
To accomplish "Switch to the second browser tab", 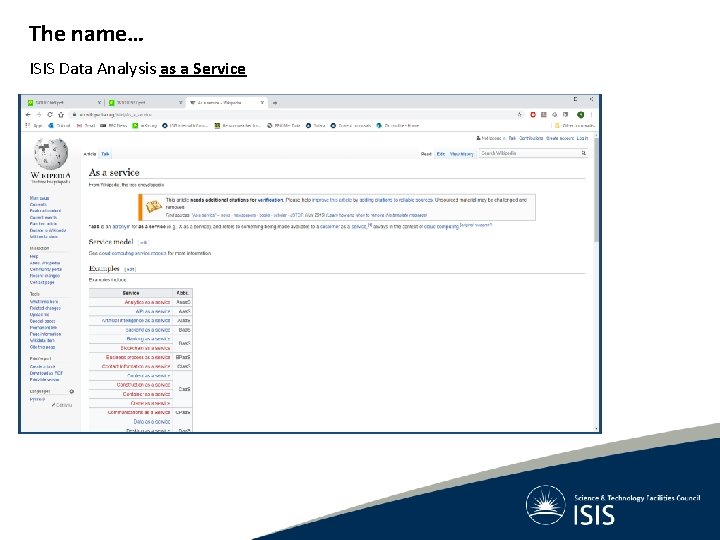I will pos(145,102).
